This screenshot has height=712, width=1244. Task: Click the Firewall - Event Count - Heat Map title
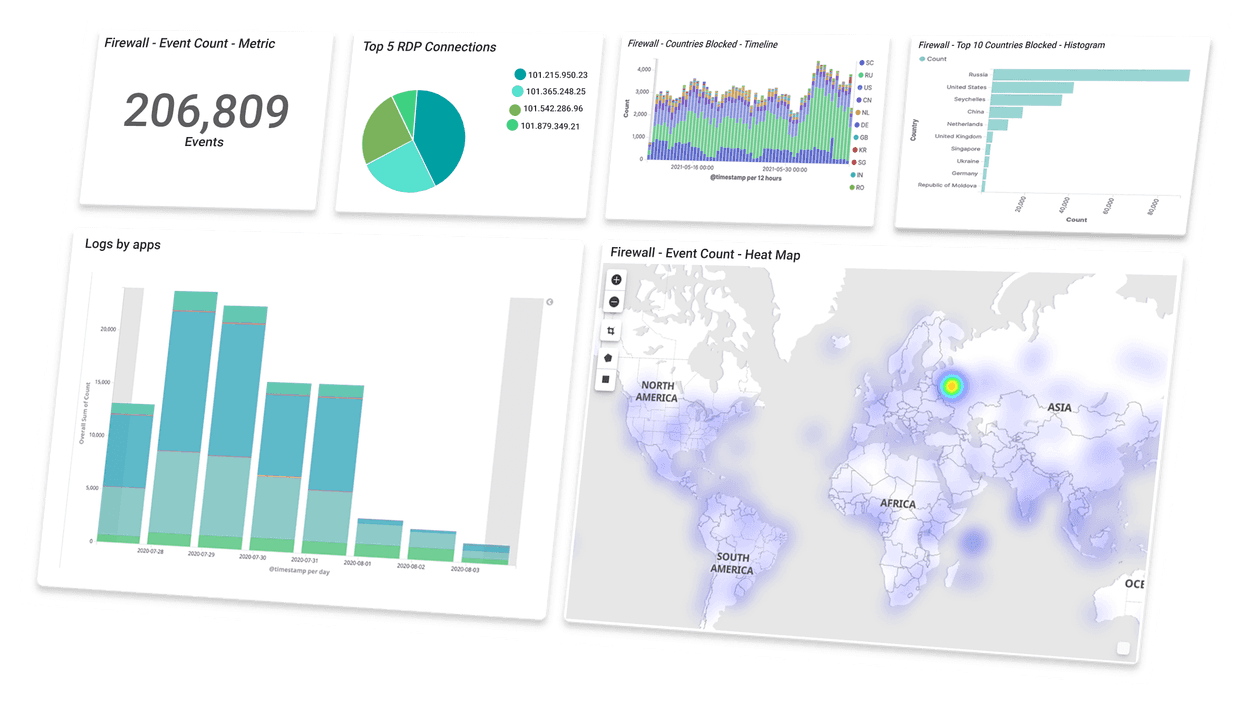point(705,255)
